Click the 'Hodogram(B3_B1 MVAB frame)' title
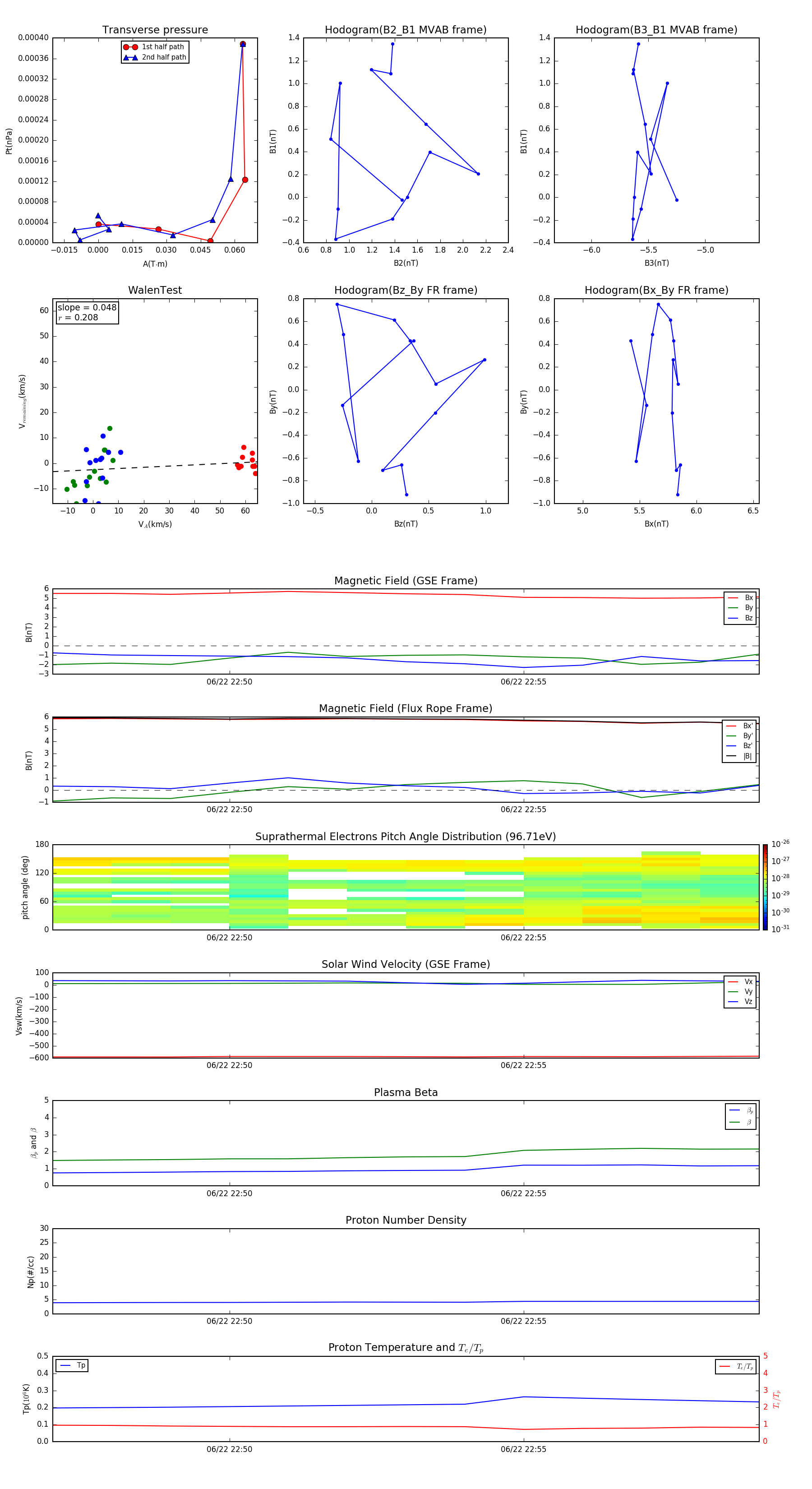The width and height of the screenshot is (812, 1489). (656, 30)
